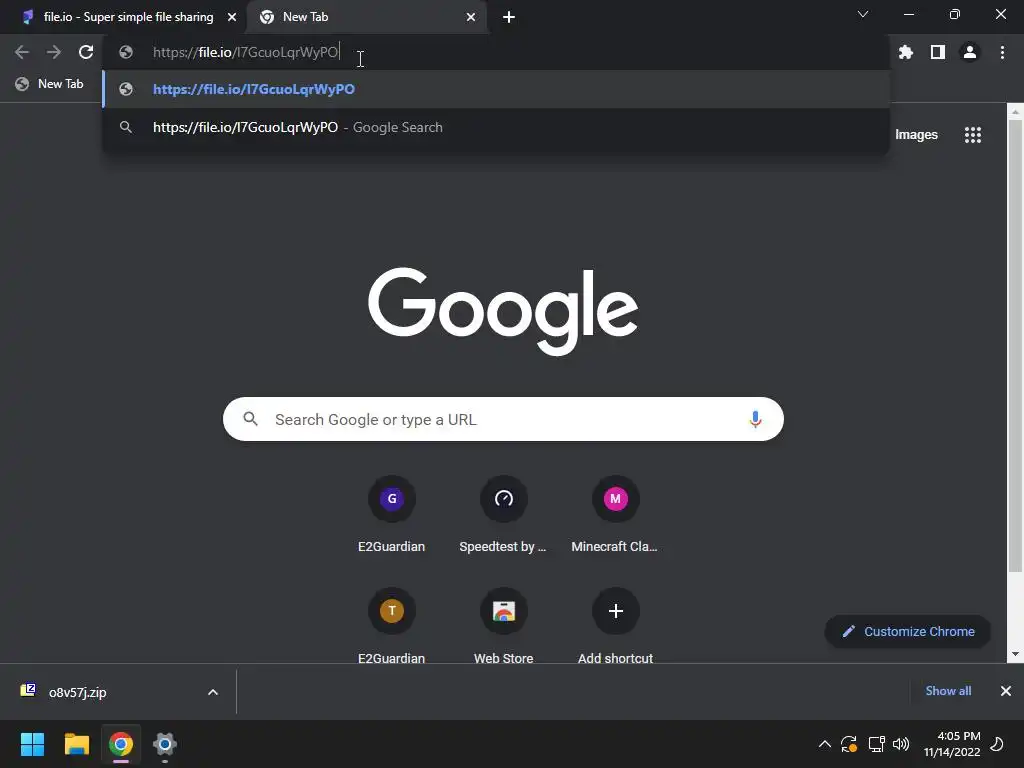Reload the current page
This screenshot has height=768, width=1024.
tap(86, 52)
